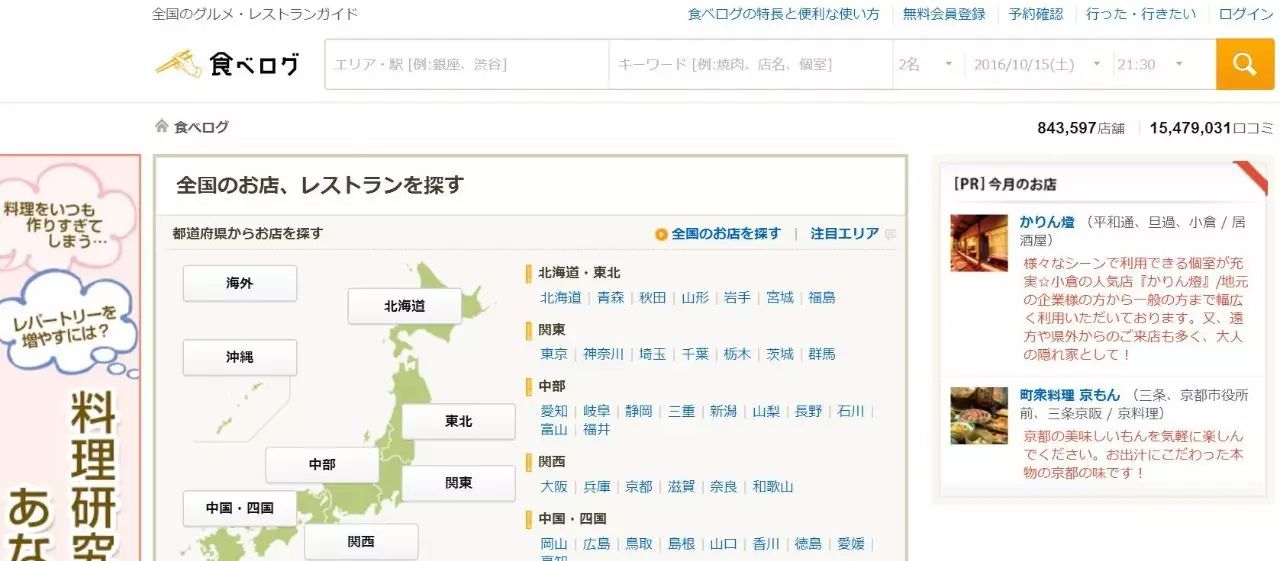Select 注目エリア tab
The height and width of the screenshot is (561, 1280).
click(x=845, y=234)
